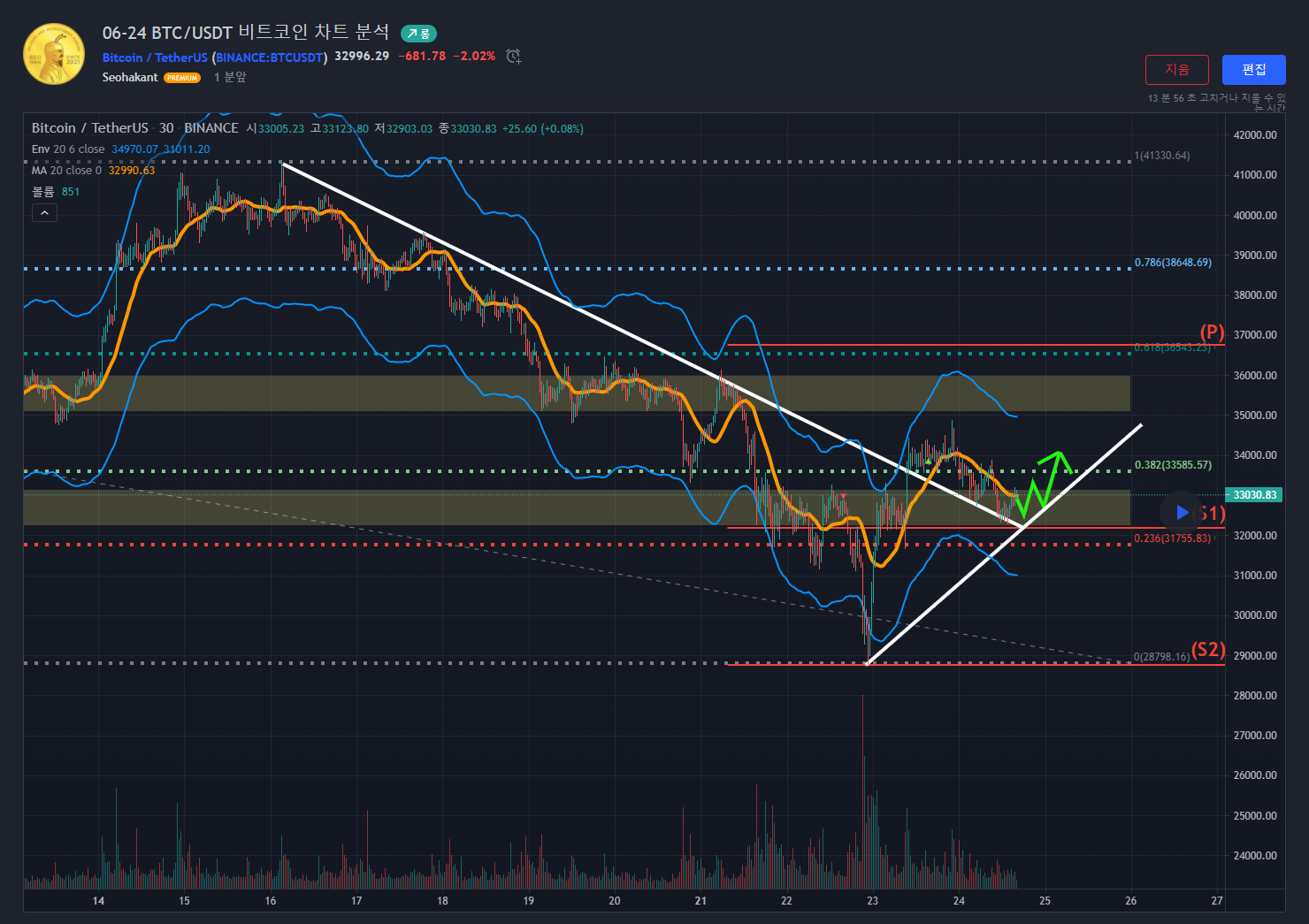This screenshot has height=924, width=1309.
Task: Click the alarm clock add-alert icon
Action: click(x=513, y=57)
